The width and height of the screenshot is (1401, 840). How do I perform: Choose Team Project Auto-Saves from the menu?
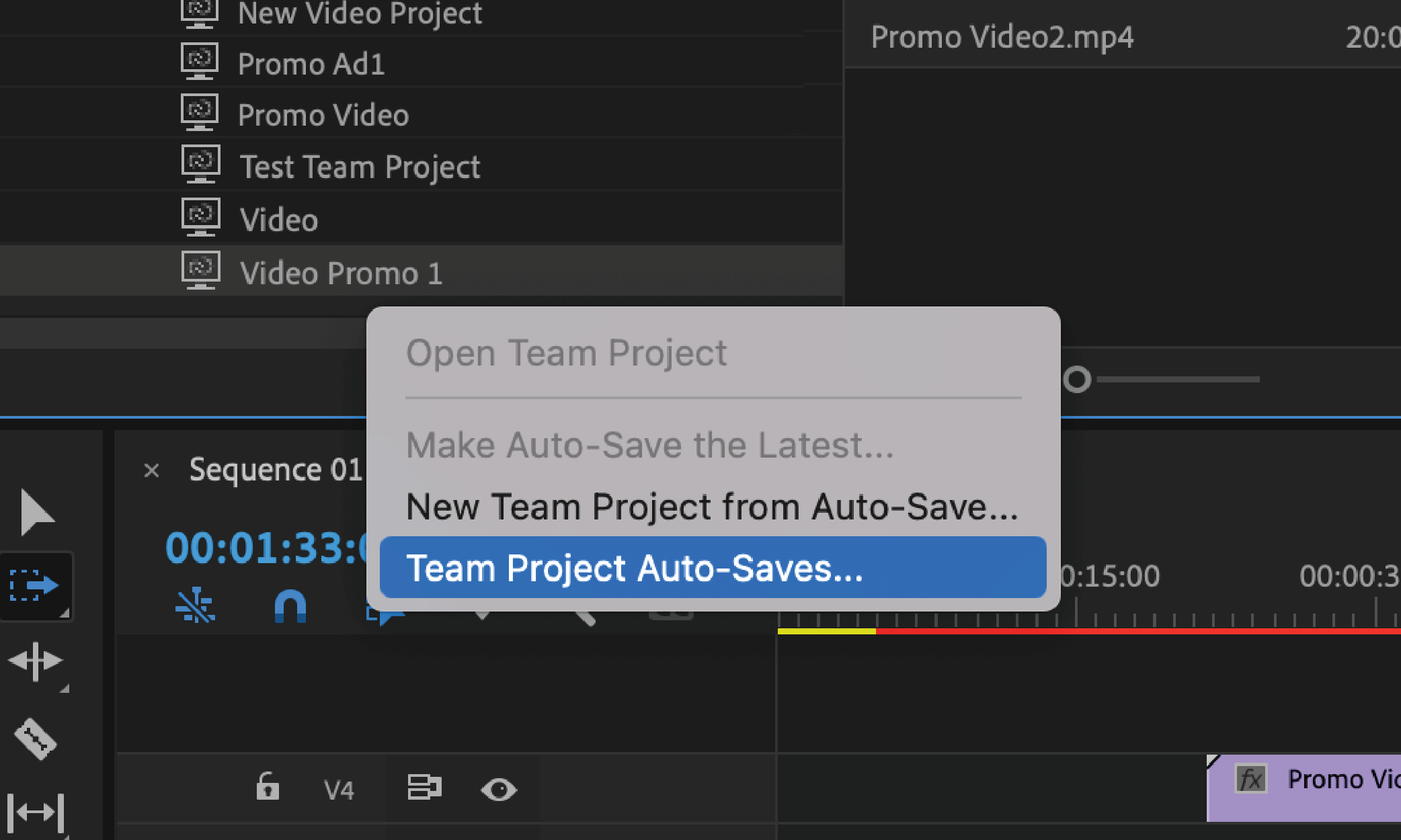[x=713, y=568]
